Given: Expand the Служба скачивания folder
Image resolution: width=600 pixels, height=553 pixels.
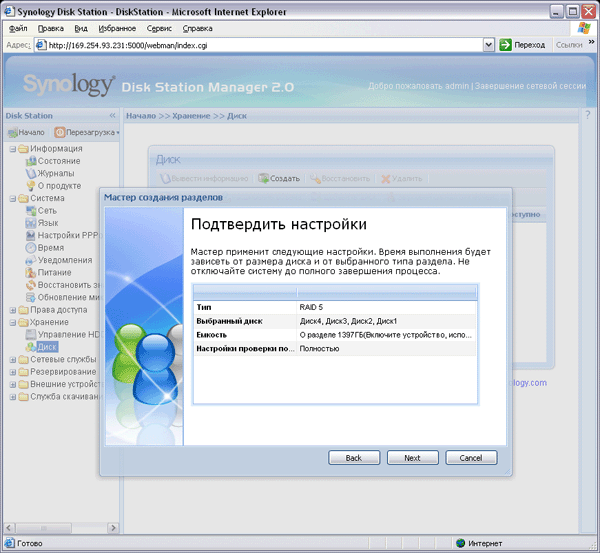Looking at the screenshot, I should coord(13,396).
